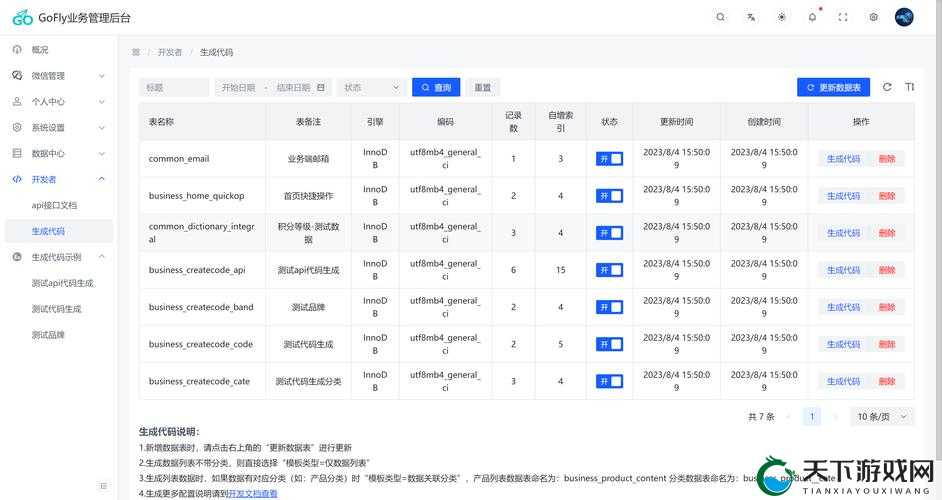Click the 概况 dashboard icon in sidebar
942x500 pixels.
click(17, 50)
